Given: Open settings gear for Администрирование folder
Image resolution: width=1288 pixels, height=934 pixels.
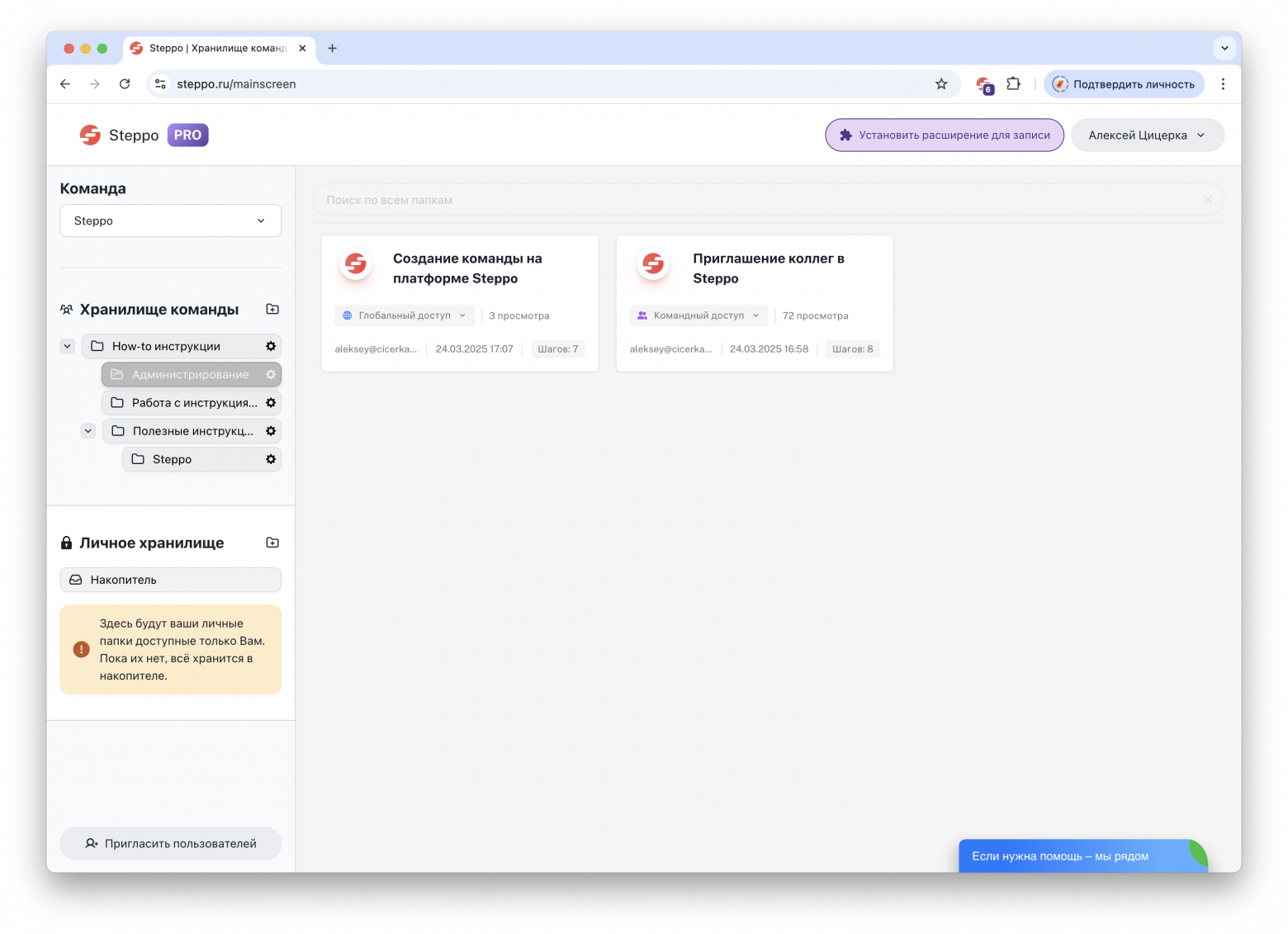Looking at the screenshot, I should [270, 374].
